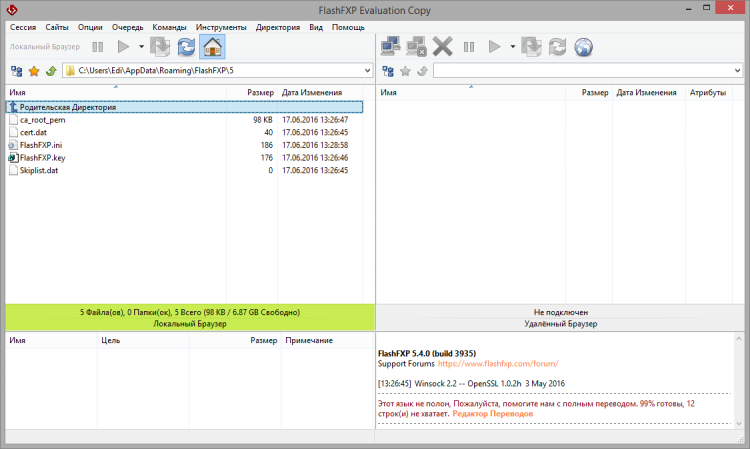Expand the local path dropdown
The width and height of the screenshot is (750, 449).
click(367, 71)
